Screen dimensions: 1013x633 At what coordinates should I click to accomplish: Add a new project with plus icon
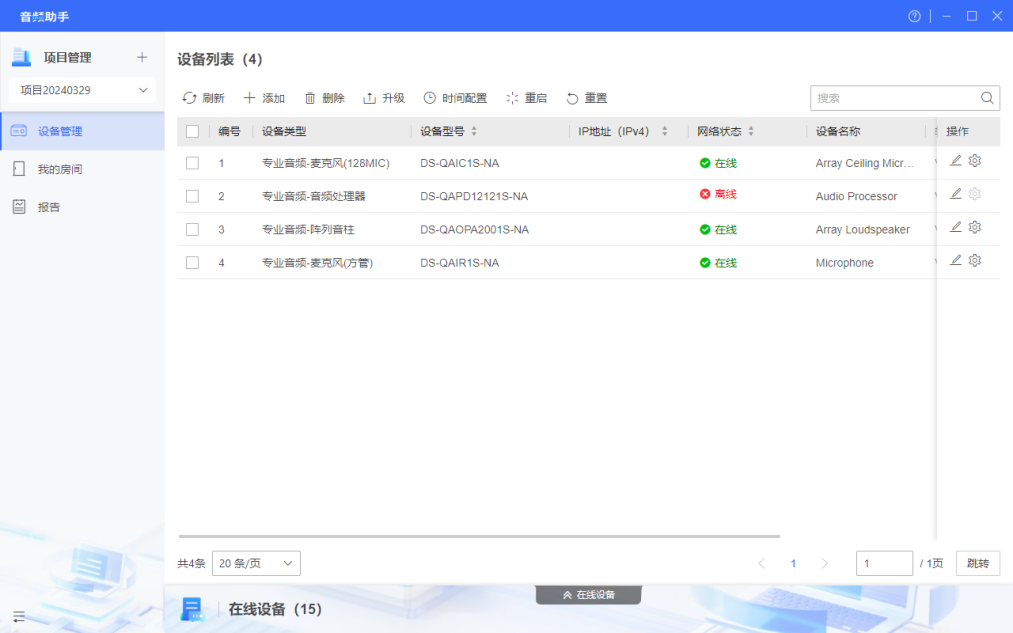tap(142, 57)
